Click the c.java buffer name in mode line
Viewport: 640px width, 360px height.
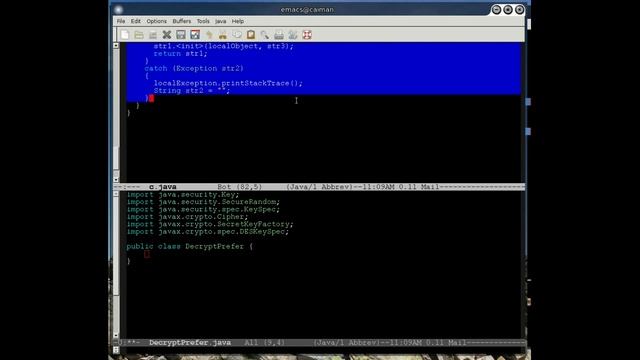pyautogui.click(x=162, y=187)
